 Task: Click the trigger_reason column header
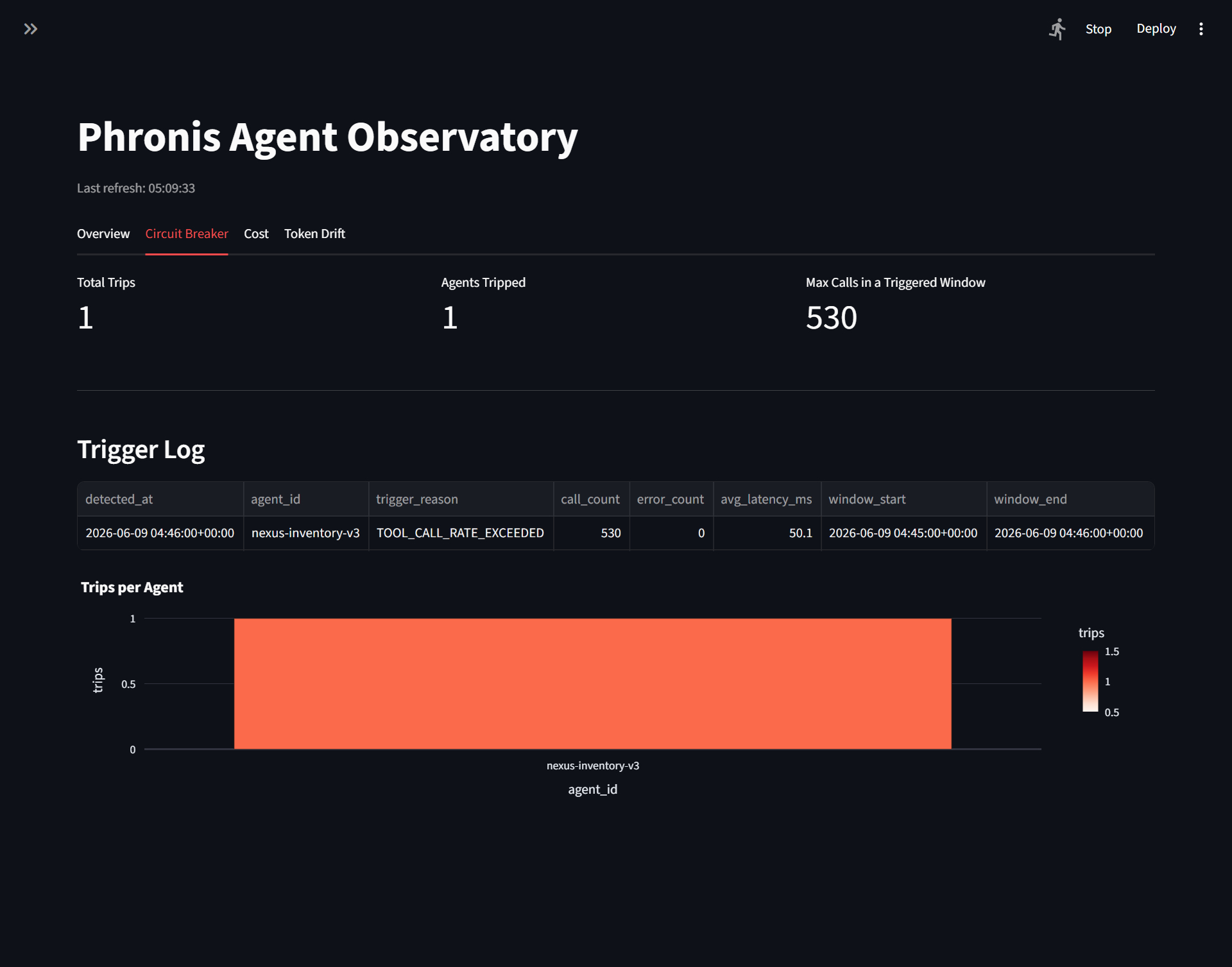[461, 499]
